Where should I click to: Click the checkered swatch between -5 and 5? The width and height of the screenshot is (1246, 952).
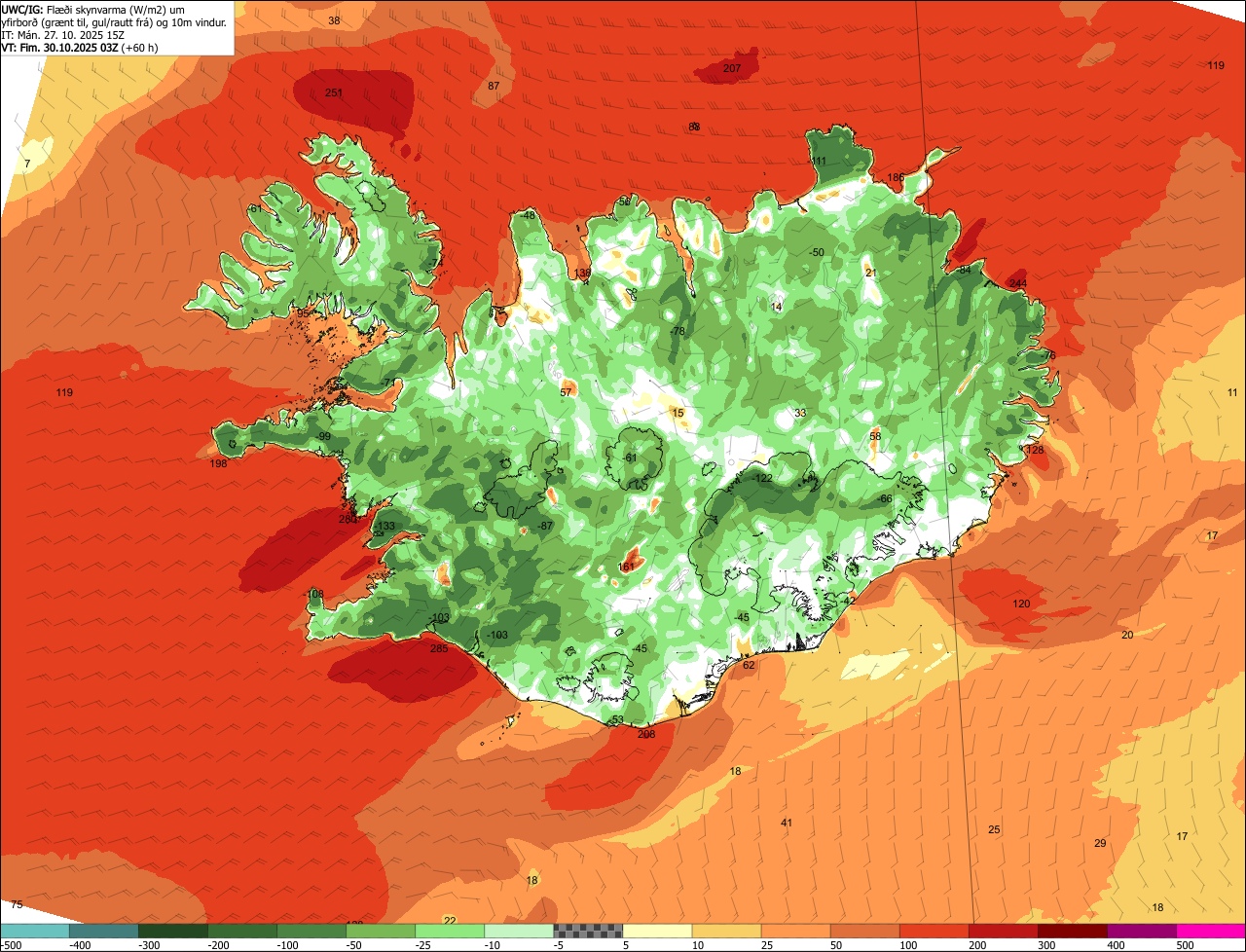(x=588, y=932)
